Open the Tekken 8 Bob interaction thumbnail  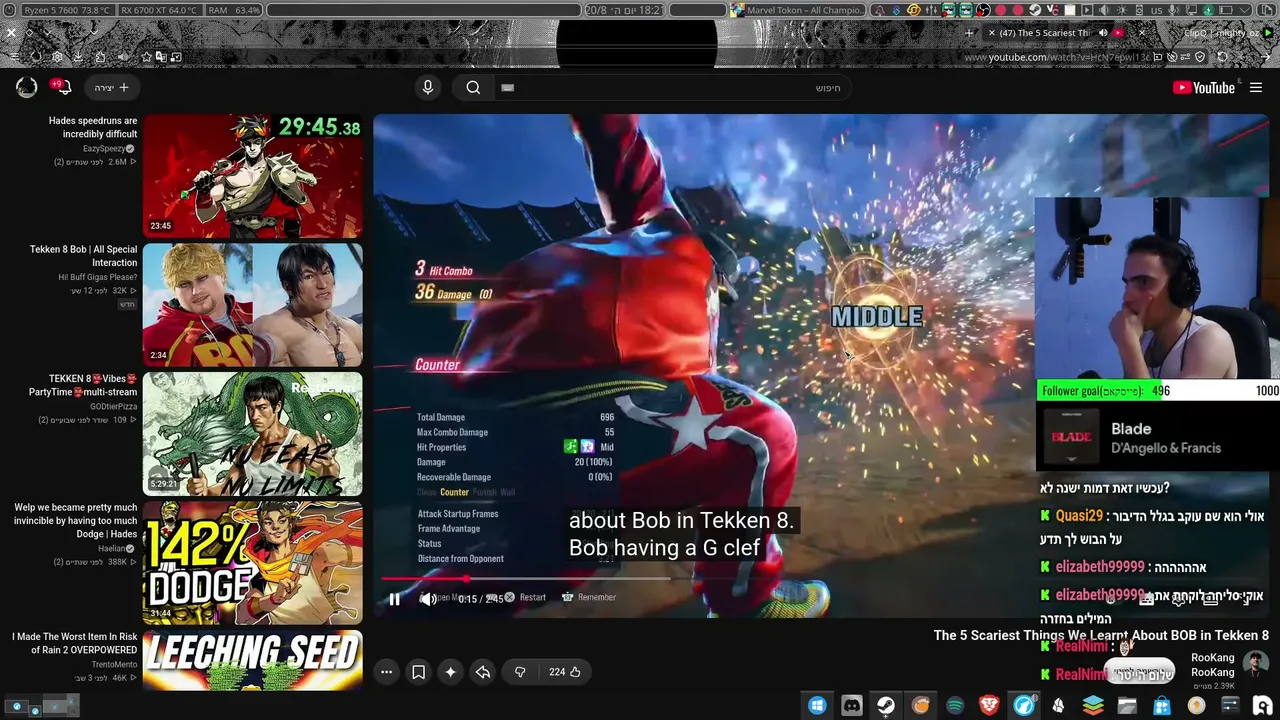coord(253,305)
